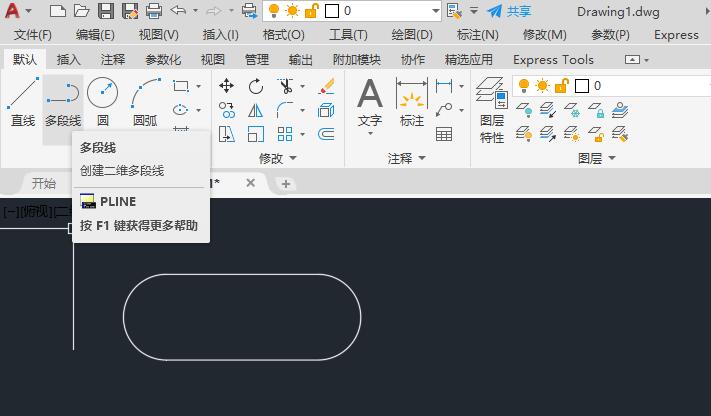The height and width of the screenshot is (416, 711).
Task: Create a new drawing via quick access
Action: (58, 10)
